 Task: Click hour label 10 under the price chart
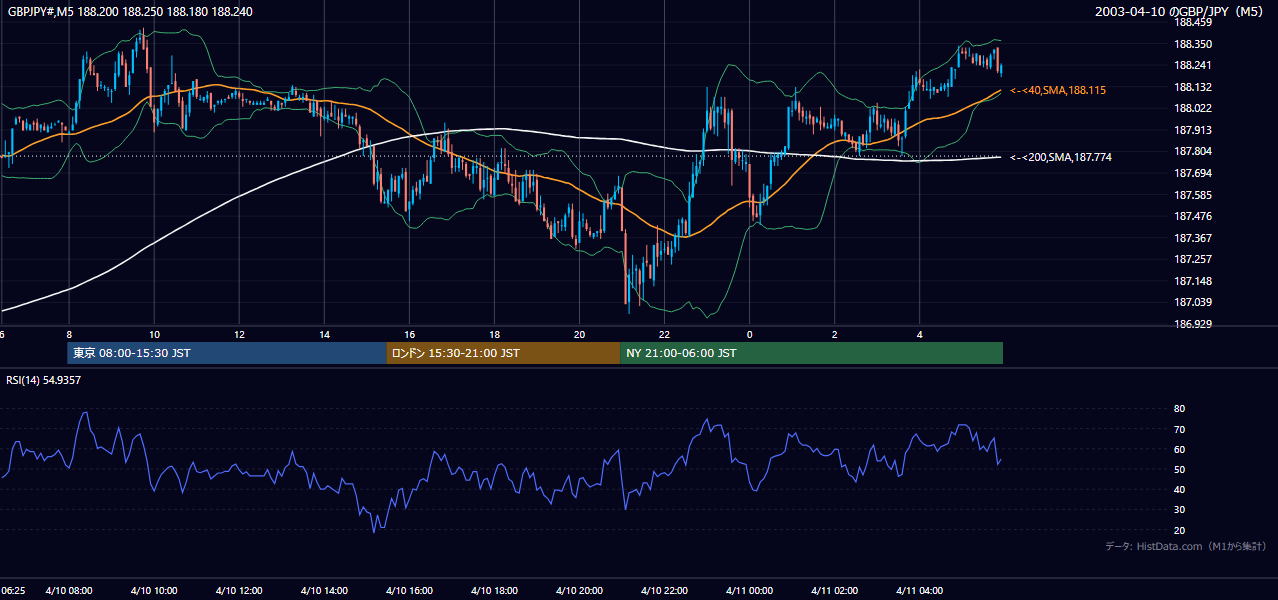154,334
